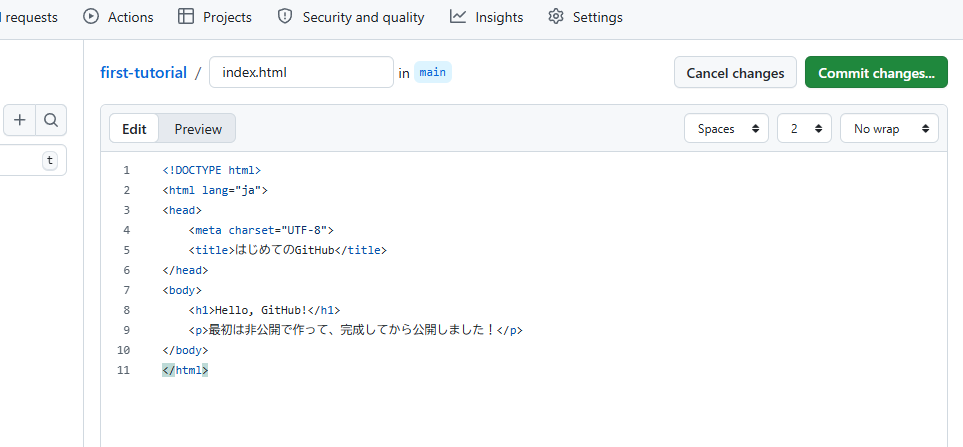Open the first-tutorial repository link
This screenshot has width=963, height=447.
[143, 73]
